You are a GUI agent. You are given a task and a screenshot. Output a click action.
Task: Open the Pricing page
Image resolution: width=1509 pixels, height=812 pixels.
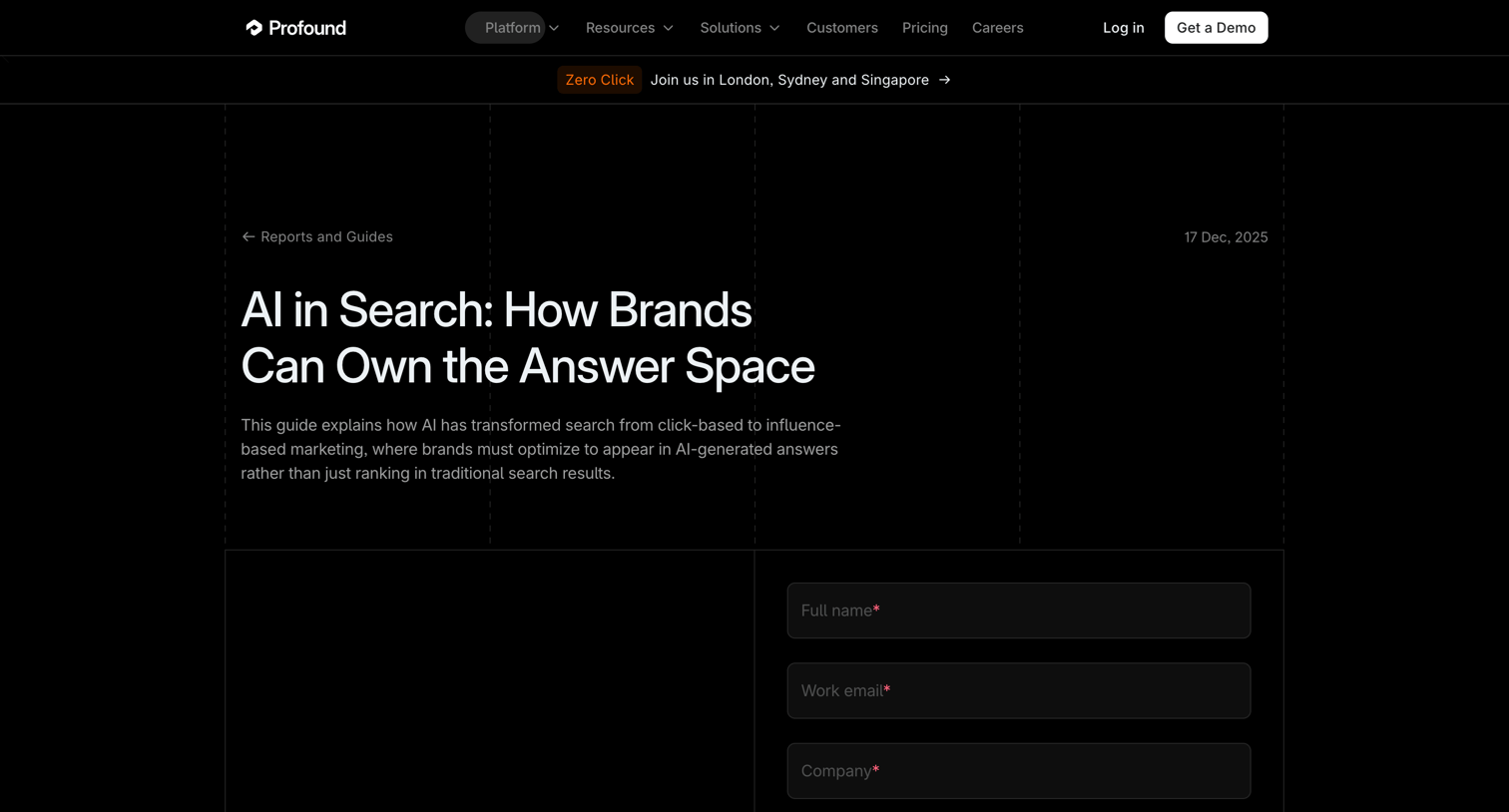click(925, 28)
